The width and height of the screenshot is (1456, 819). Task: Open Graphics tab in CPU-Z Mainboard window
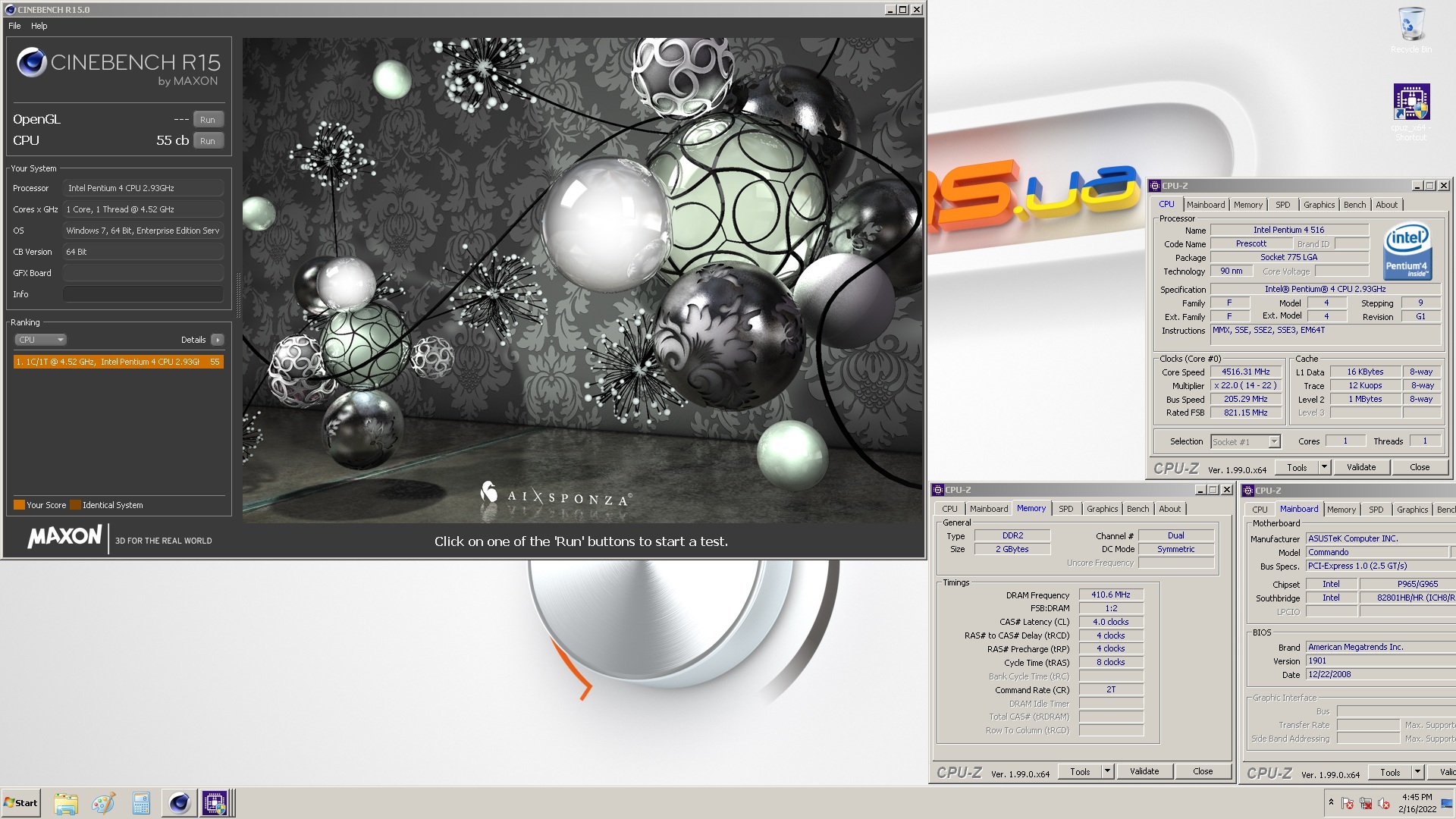[x=1412, y=510]
